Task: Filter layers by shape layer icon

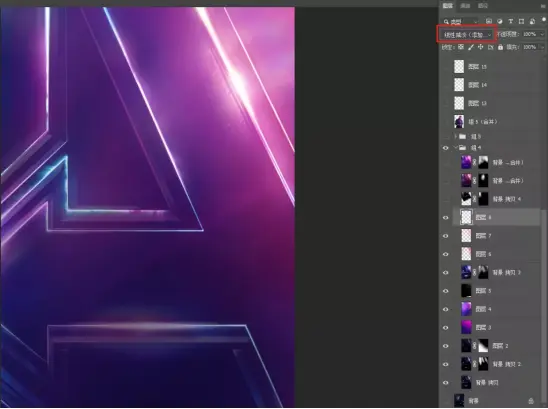Action: coord(521,21)
